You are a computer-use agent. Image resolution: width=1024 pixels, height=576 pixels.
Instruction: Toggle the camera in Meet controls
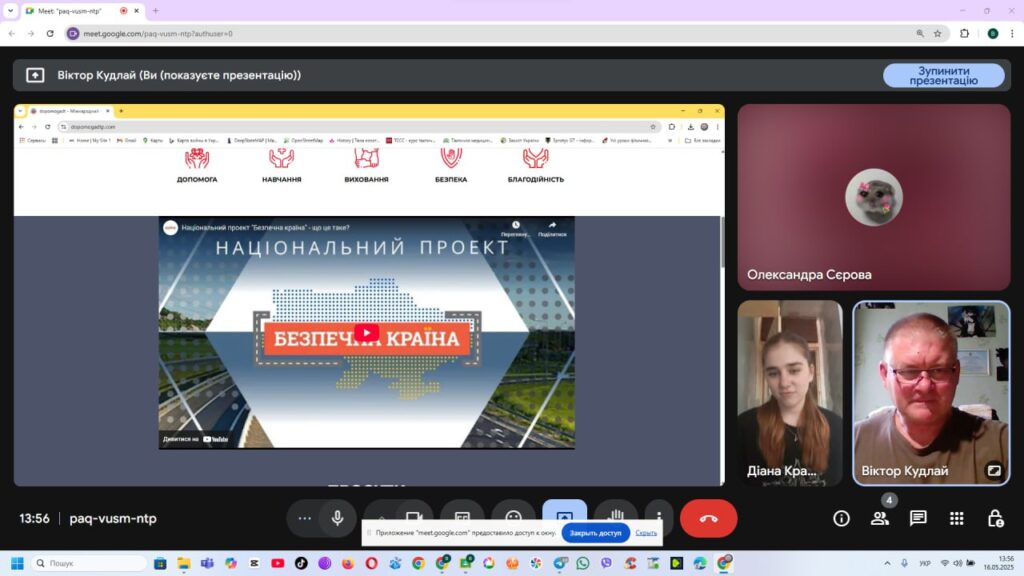414,517
